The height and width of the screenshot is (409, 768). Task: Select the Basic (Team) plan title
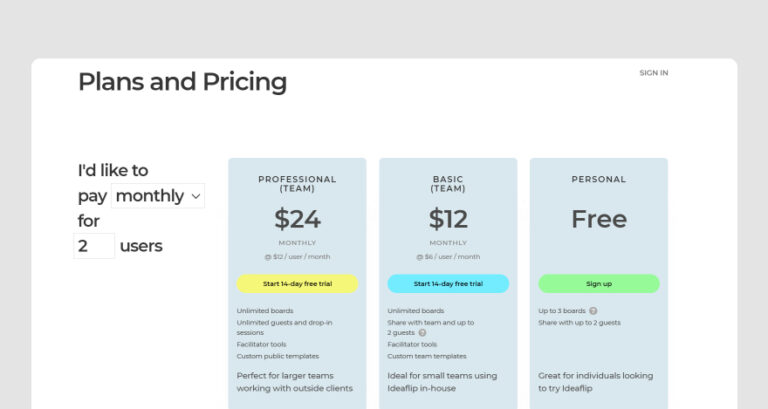448,184
